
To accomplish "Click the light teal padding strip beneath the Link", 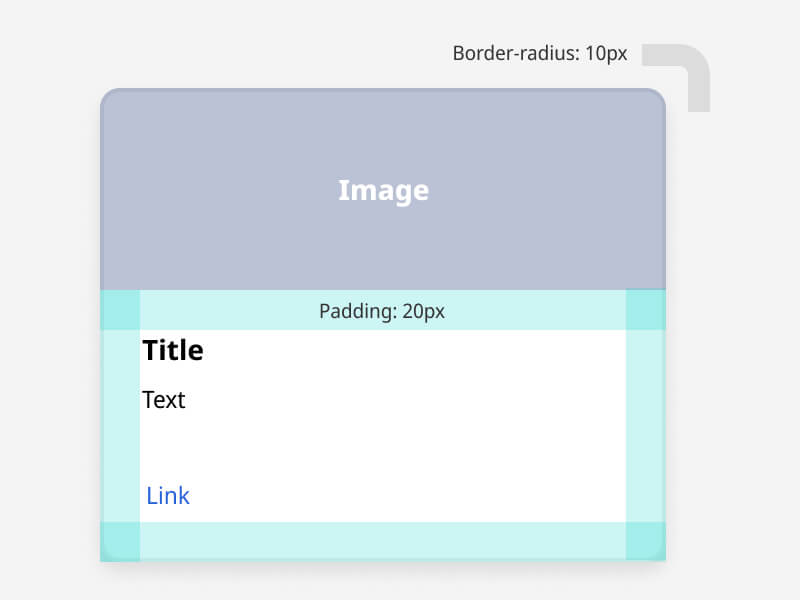I will [383, 541].
